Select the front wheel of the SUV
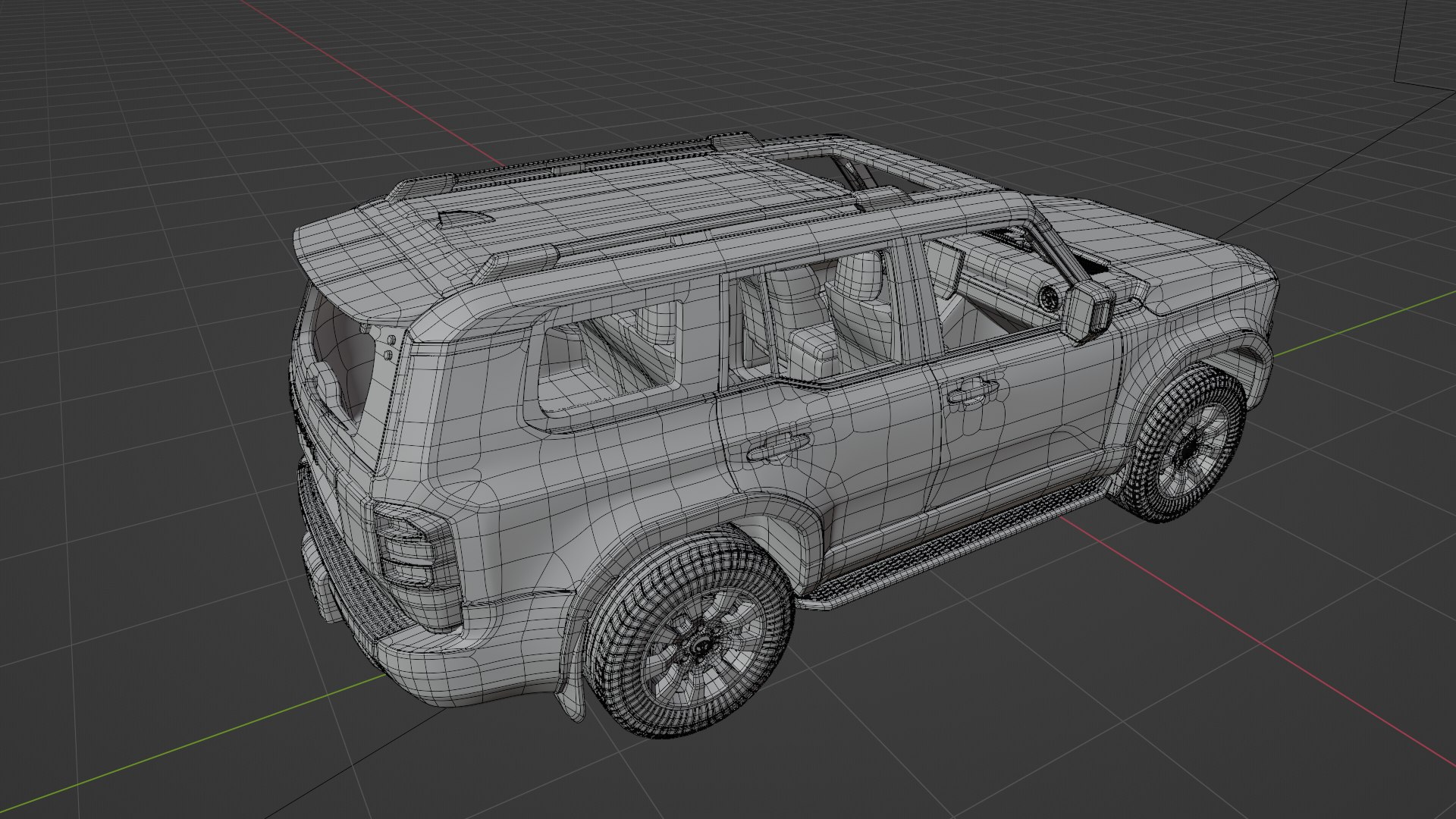This screenshot has width=1456, height=819. click(x=1184, y=445)
